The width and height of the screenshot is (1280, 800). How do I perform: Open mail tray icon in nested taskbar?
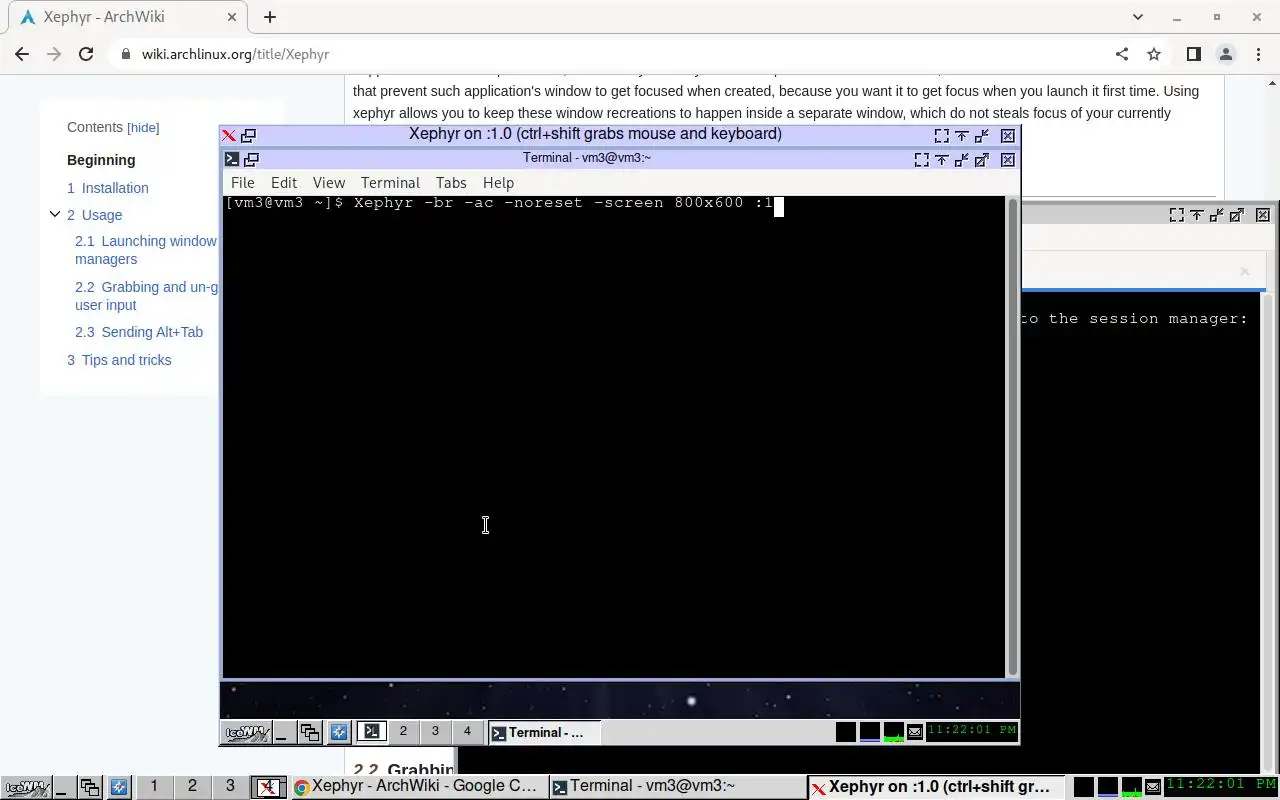point(914,733)
